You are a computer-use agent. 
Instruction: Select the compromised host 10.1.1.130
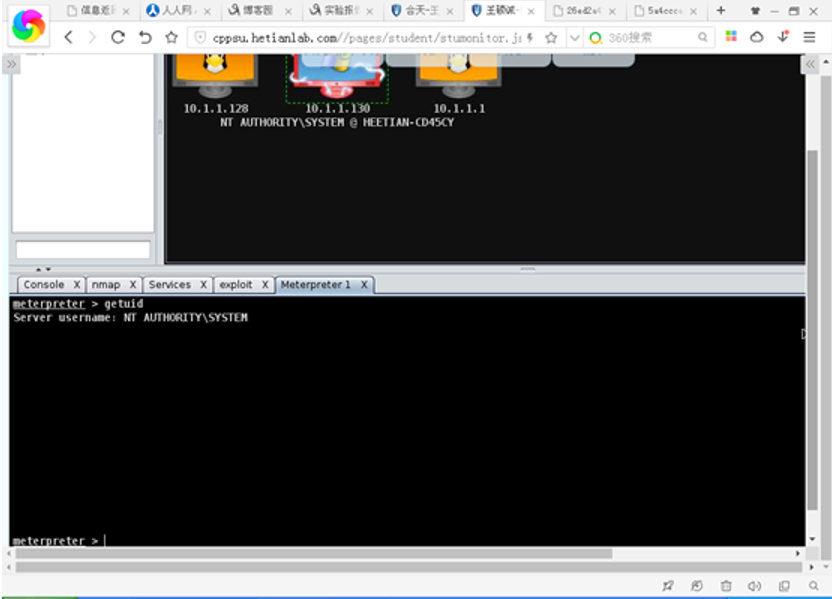tap(337, 84)
